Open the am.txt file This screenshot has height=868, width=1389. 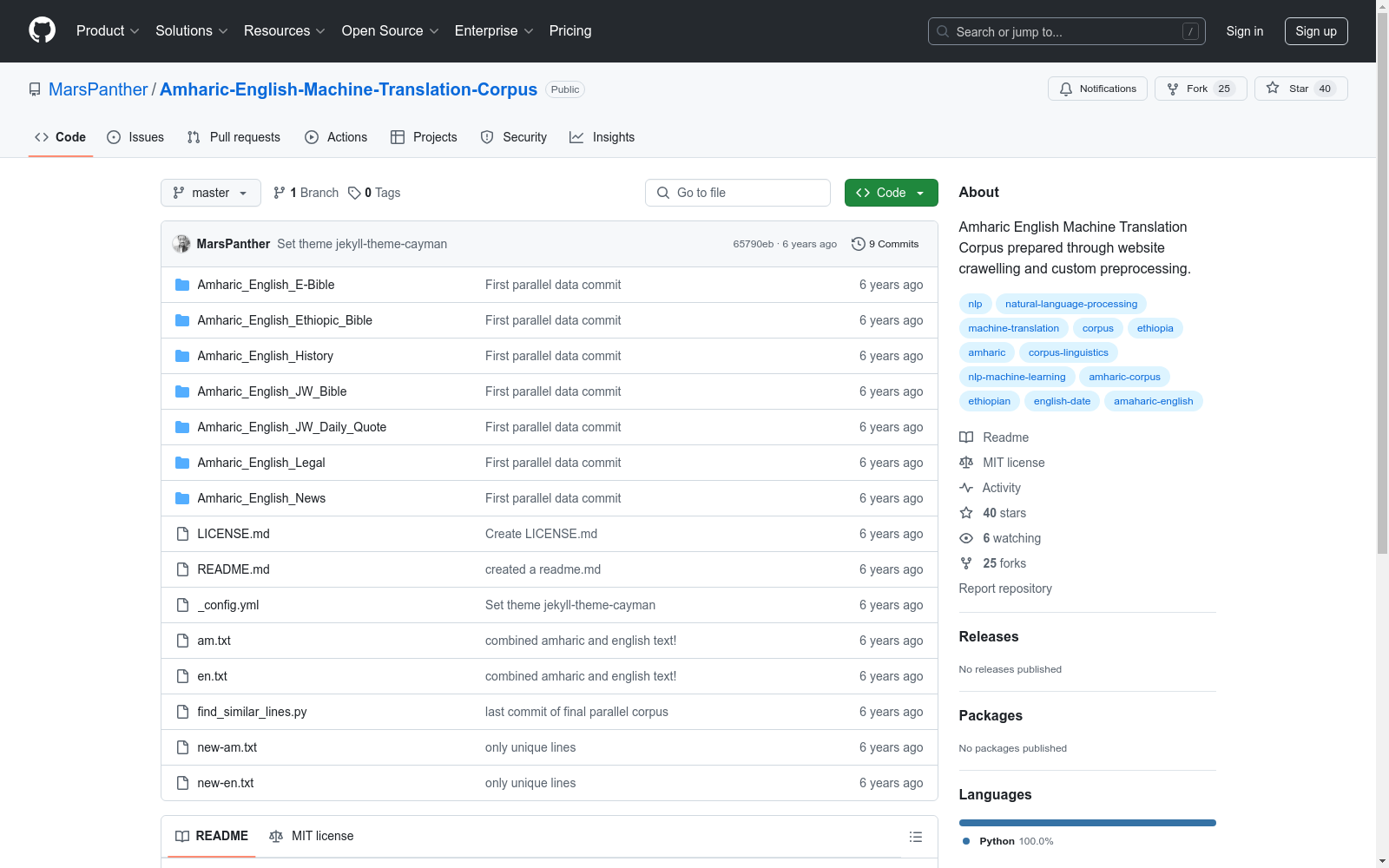point(214,641)
